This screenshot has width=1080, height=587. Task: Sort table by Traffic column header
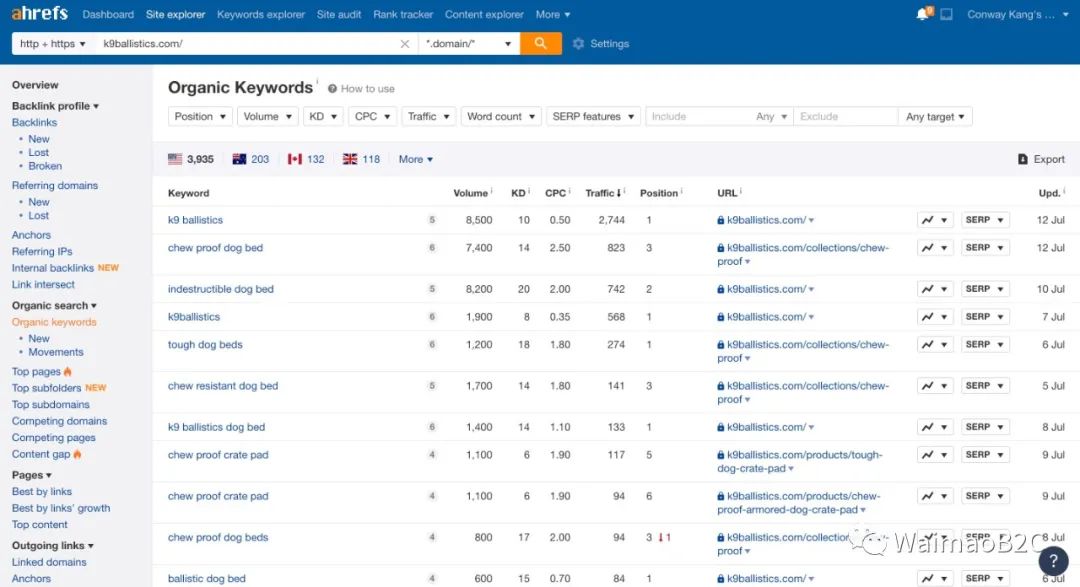tap(600, 193)
